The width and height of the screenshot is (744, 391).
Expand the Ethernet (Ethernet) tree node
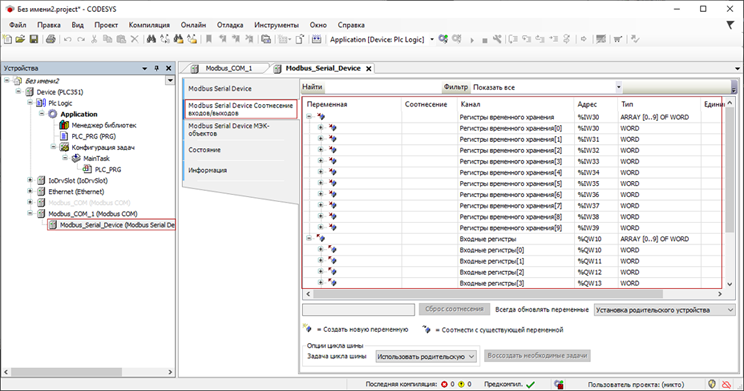(30, 191)
